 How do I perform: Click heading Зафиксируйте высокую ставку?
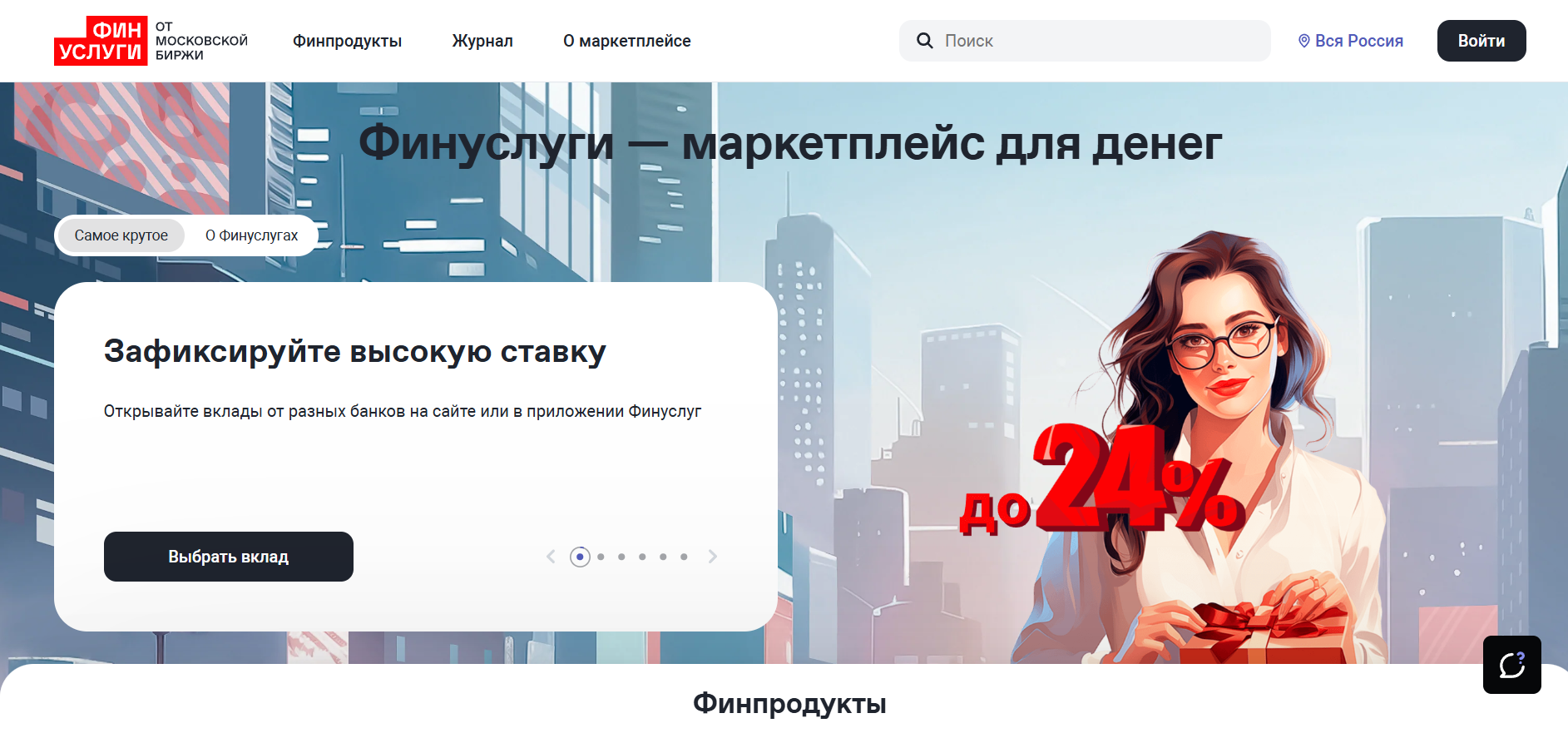click(355, 351)
